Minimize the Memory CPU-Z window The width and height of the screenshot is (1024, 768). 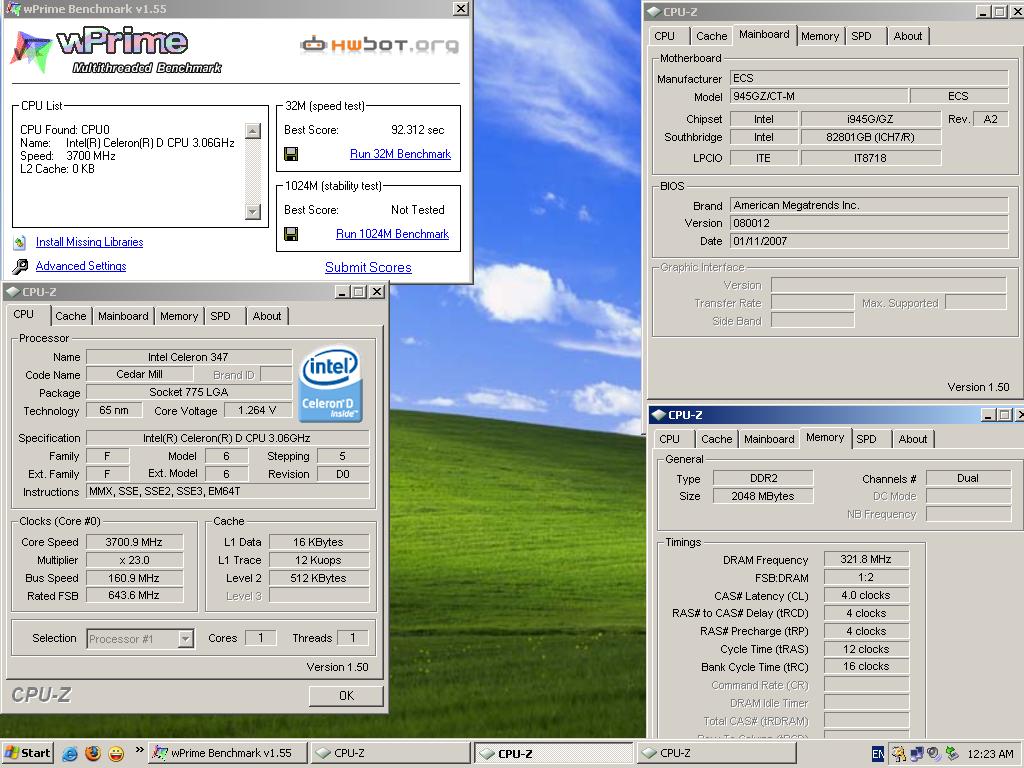click(x=989, y=415)
